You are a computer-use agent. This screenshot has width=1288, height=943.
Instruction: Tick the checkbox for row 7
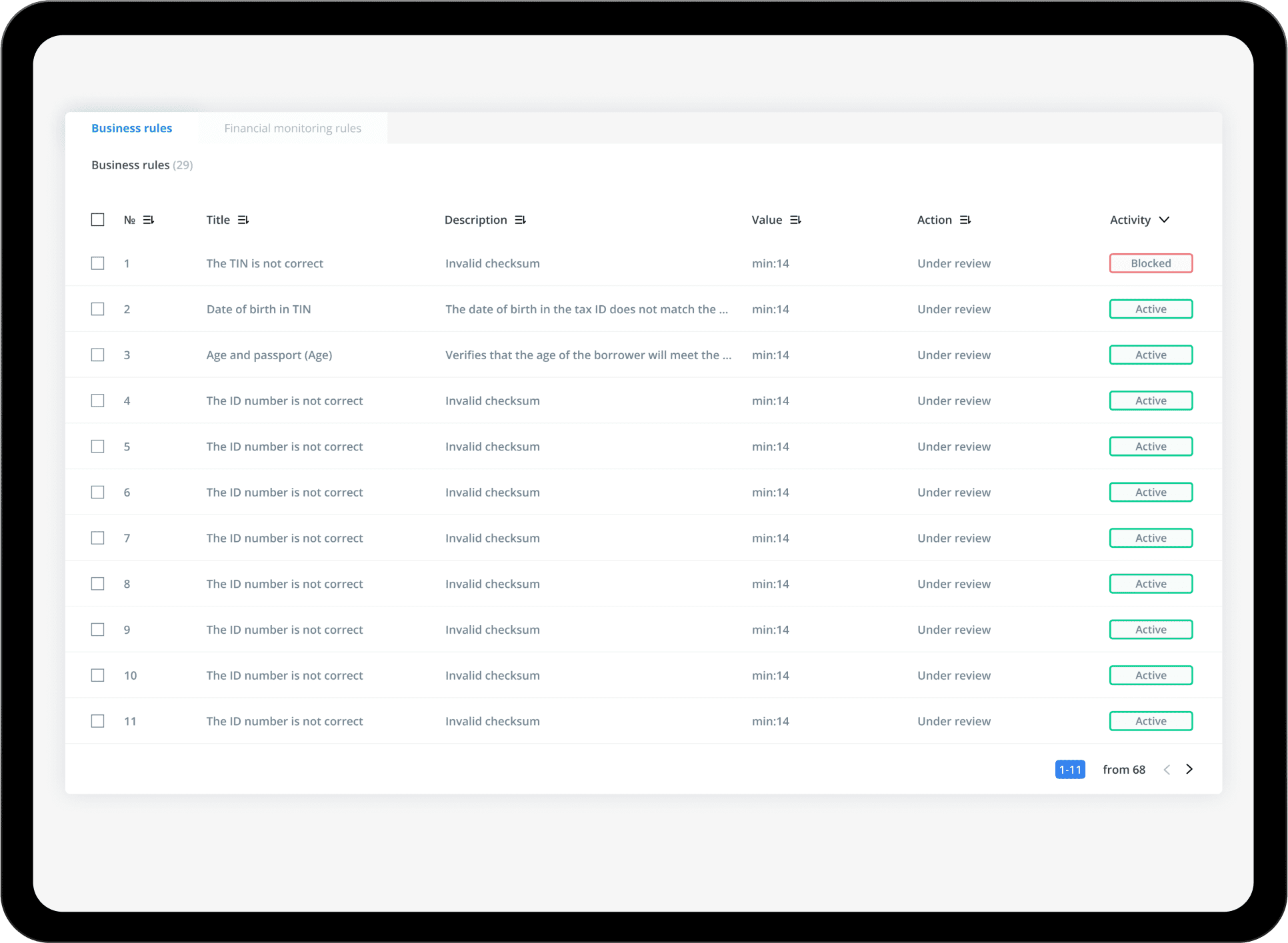[97, 538]
